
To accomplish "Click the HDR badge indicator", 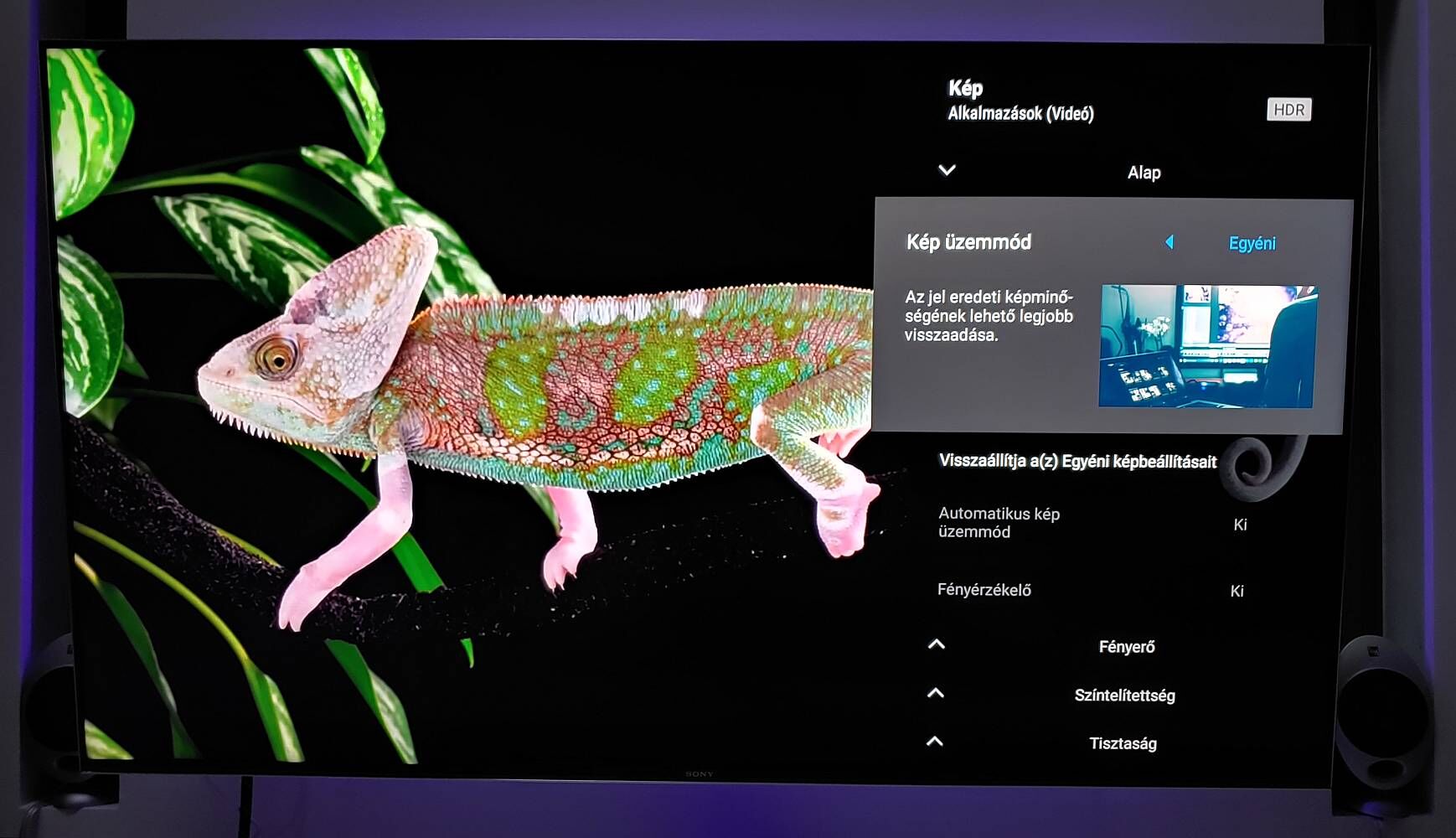I will click(1288, 110).
